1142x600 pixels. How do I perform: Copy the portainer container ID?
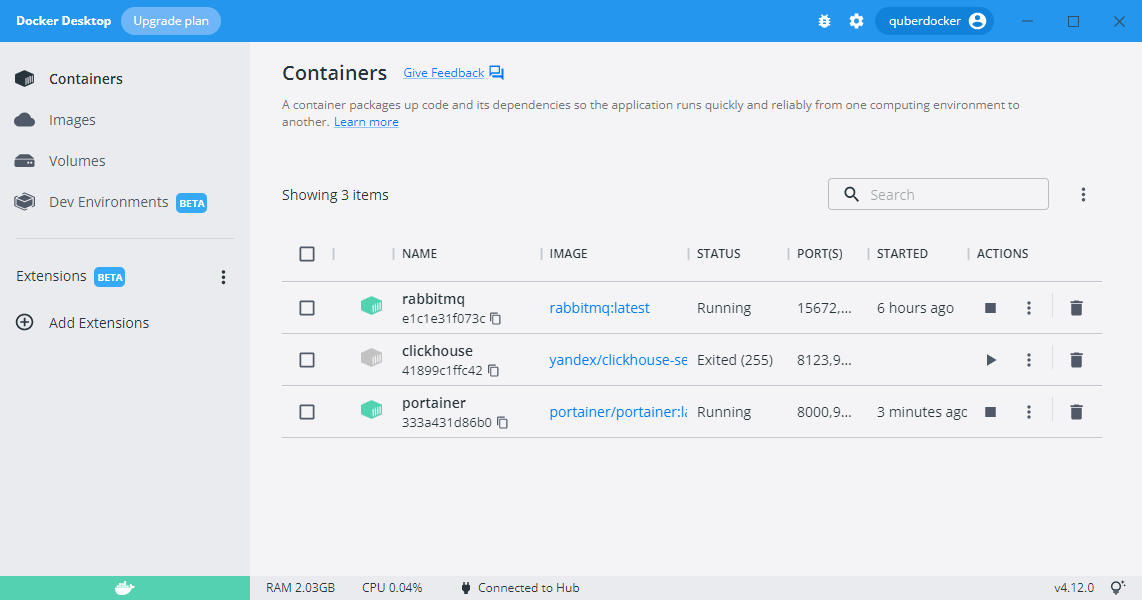502,423
